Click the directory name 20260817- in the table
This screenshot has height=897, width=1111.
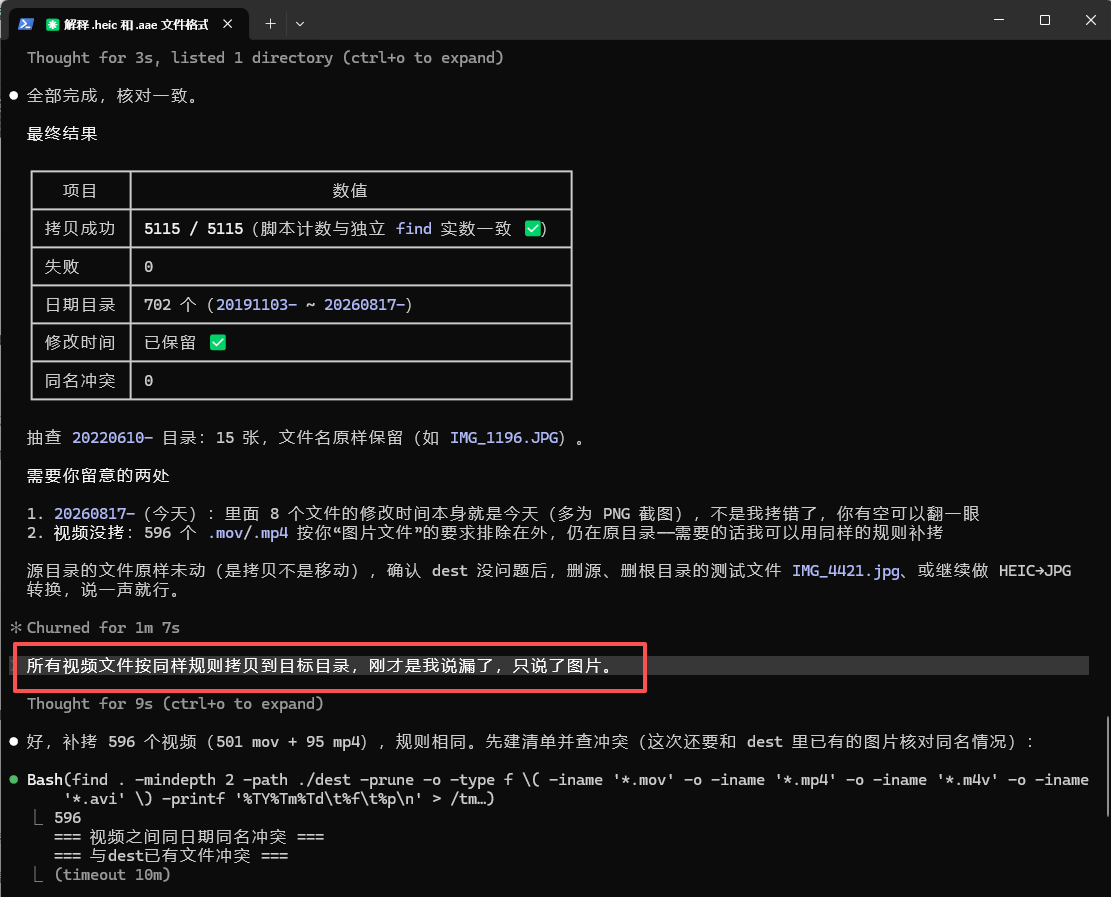364,305
